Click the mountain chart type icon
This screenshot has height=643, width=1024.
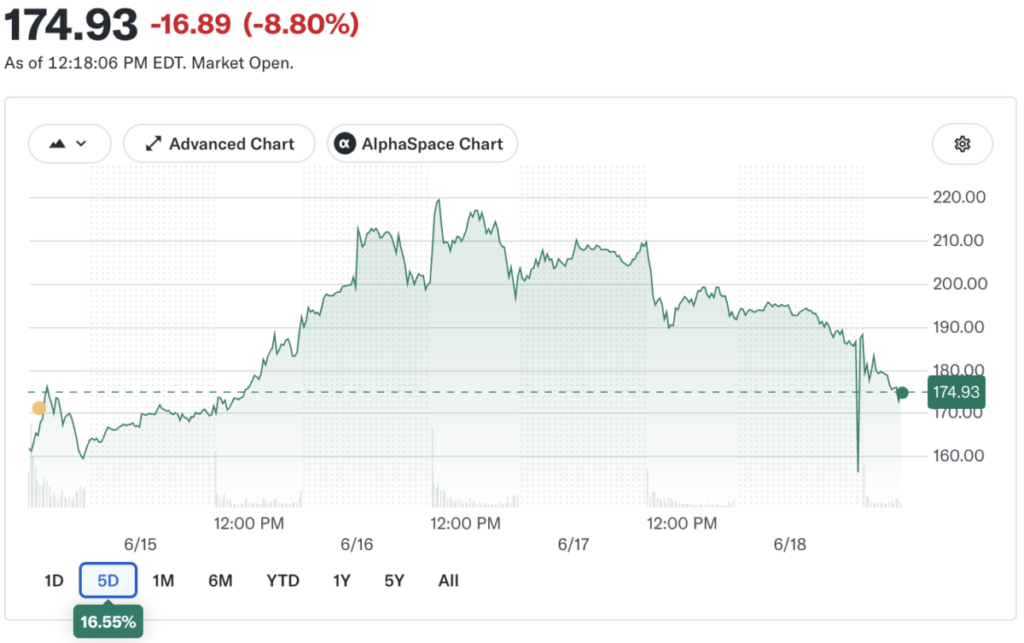point(57,144)
